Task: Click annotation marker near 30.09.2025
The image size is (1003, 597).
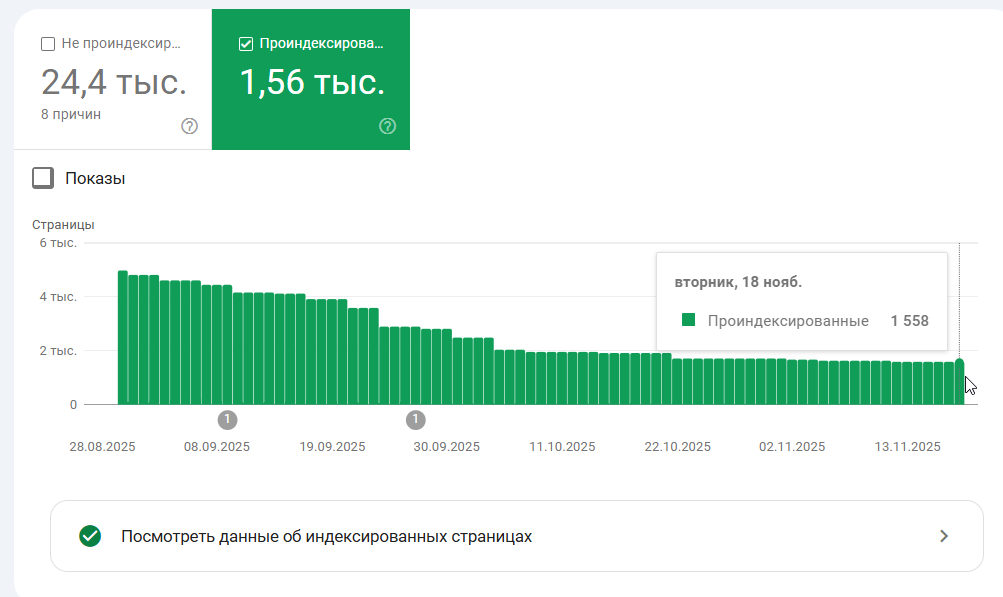Action: 416,419
